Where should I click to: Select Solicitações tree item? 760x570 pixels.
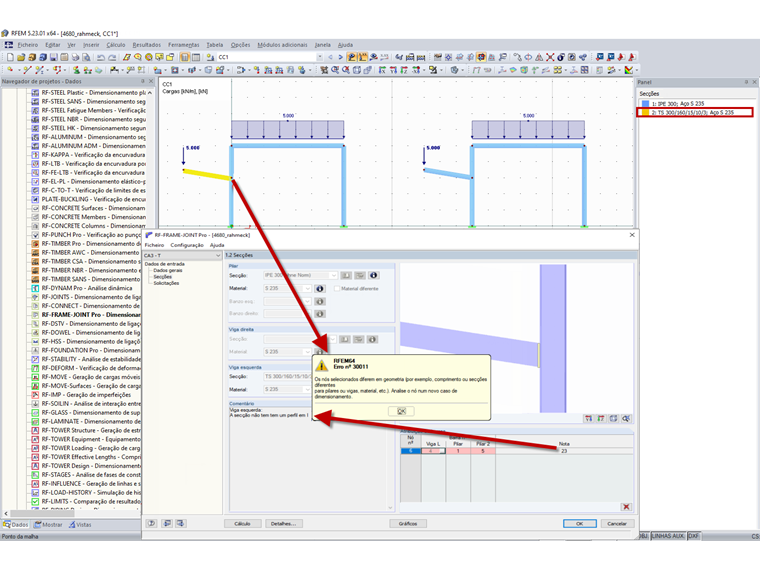point(166,283)
